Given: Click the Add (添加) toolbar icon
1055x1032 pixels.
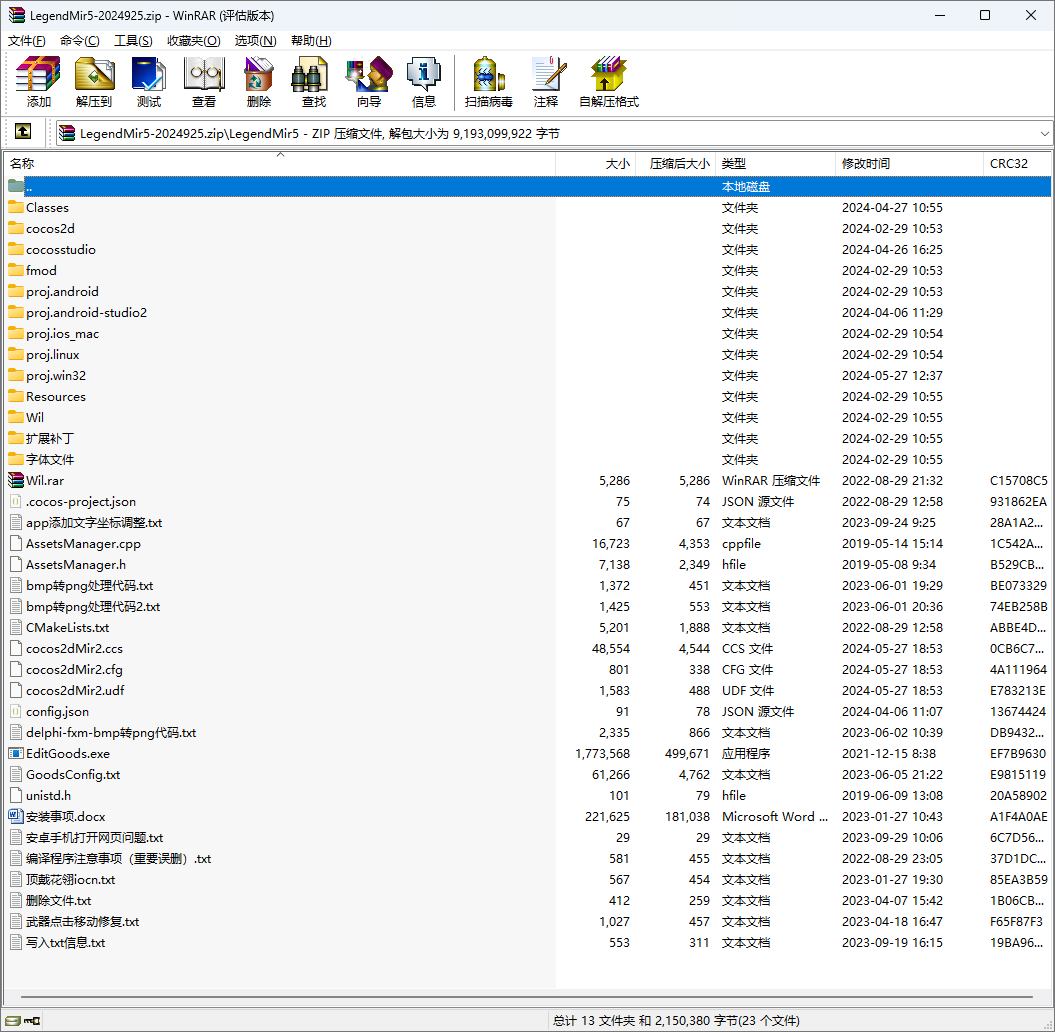Looking at the screenshot, I should point(38,74).
